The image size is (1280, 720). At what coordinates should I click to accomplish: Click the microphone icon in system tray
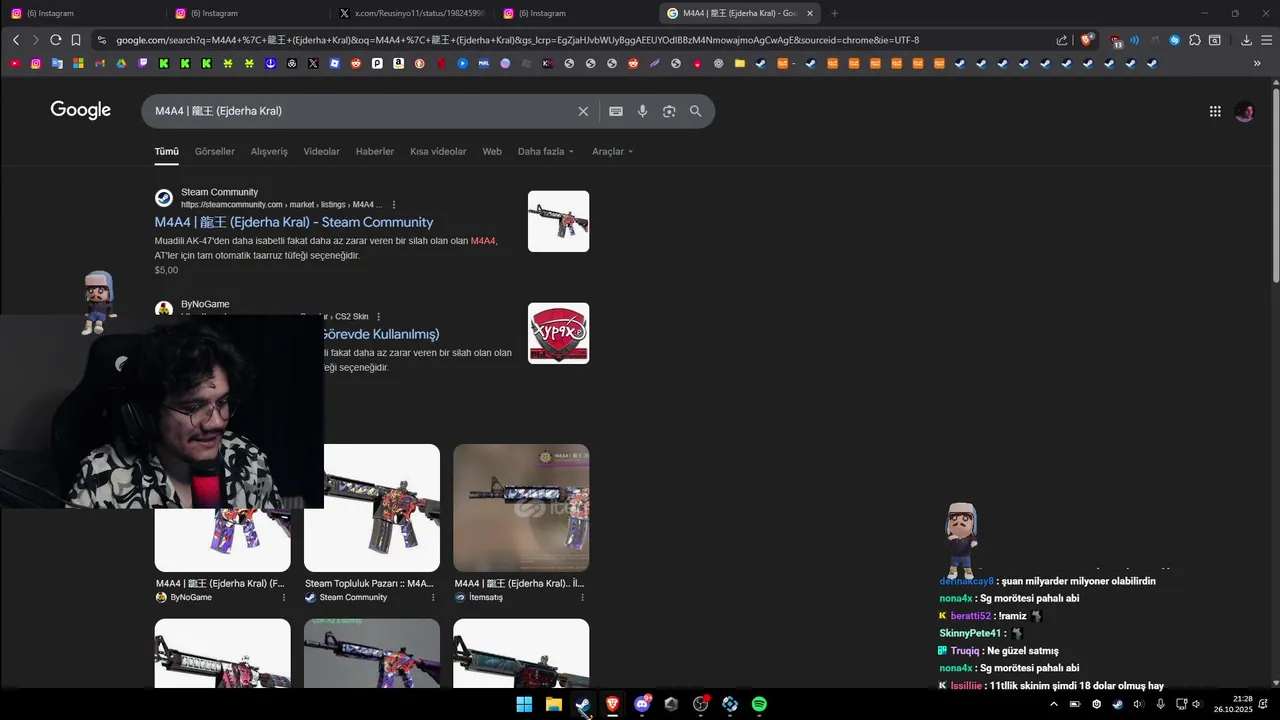(1160, 704)
